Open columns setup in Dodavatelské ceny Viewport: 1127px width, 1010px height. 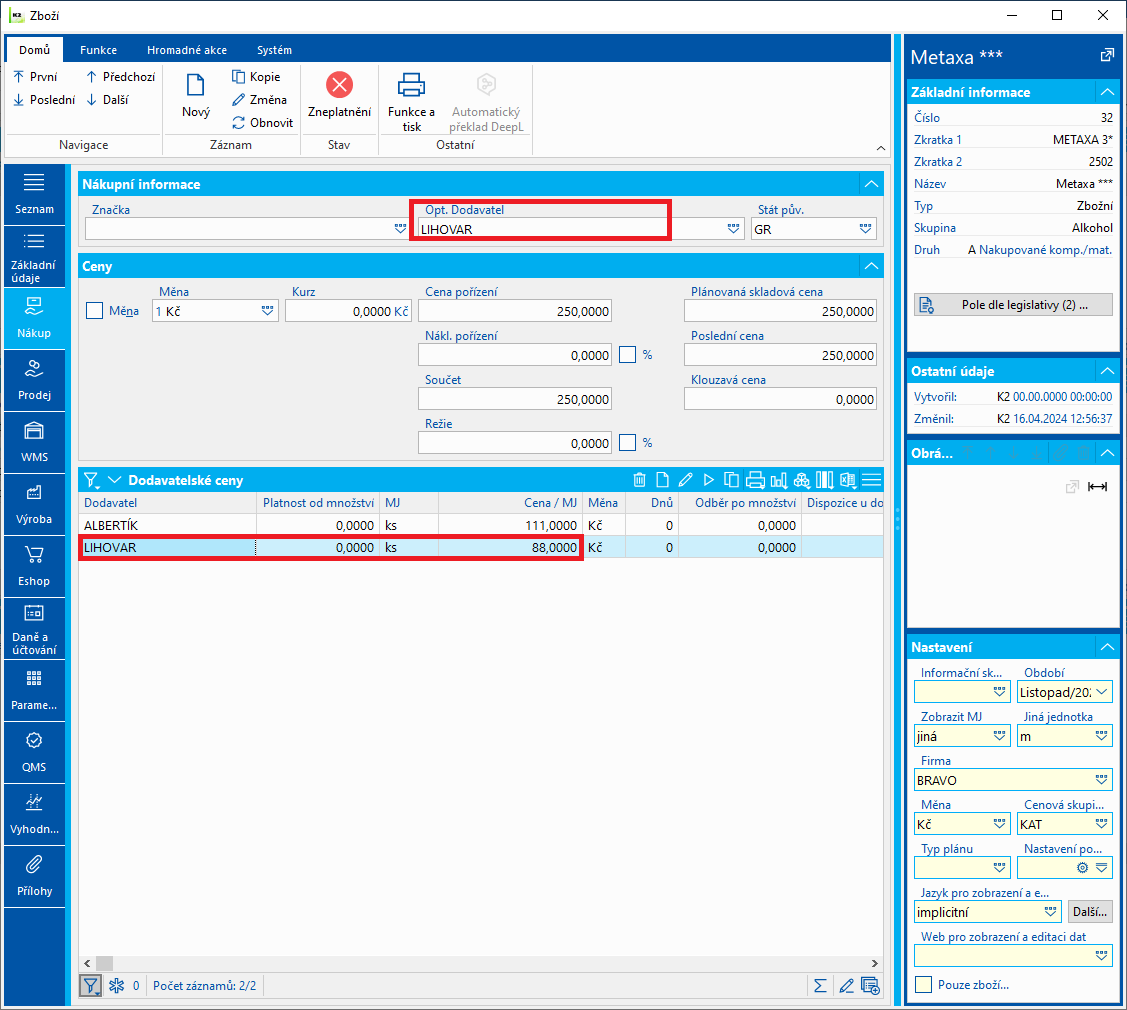[824, 479]
